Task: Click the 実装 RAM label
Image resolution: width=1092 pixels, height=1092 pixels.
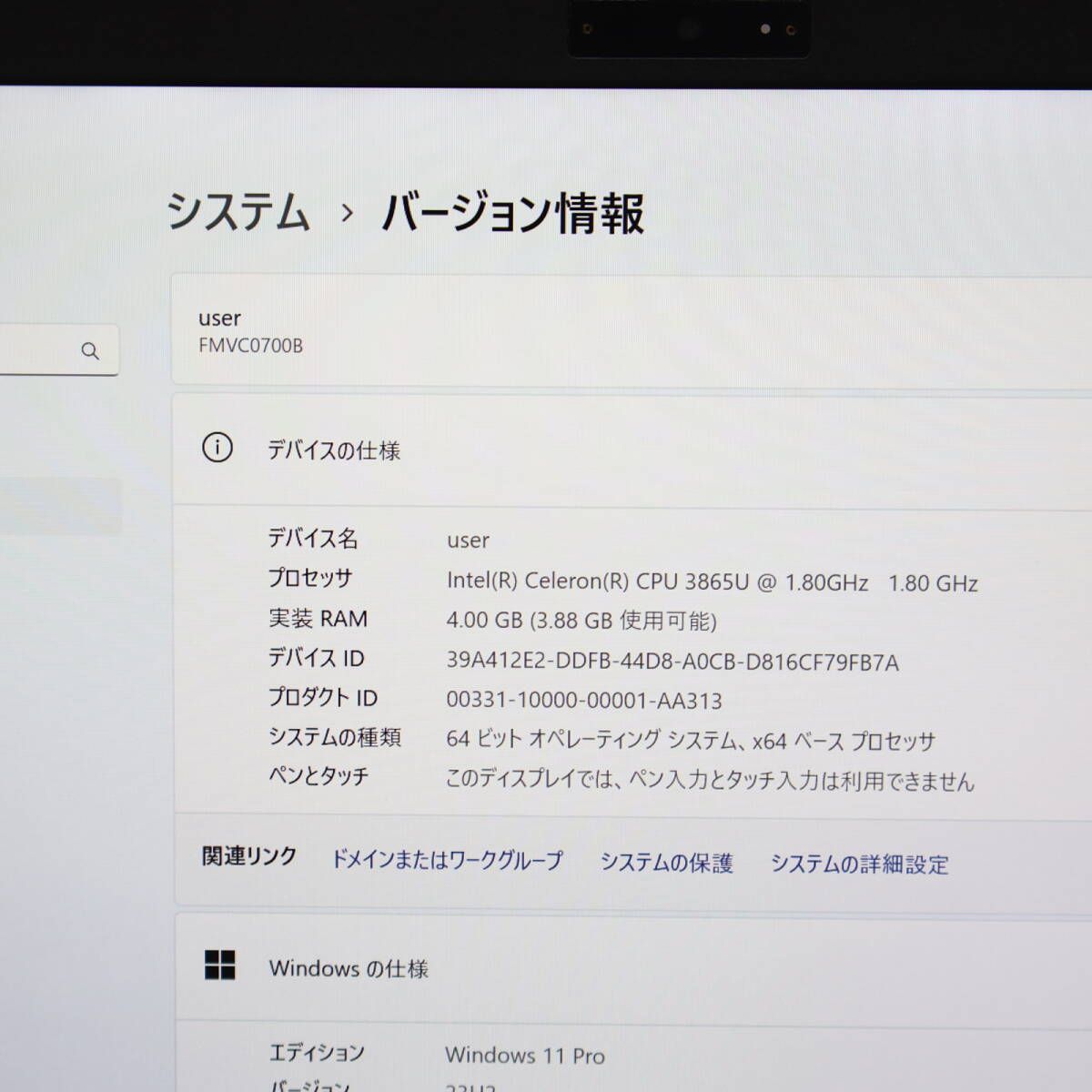Action: [x=318, y=619]
